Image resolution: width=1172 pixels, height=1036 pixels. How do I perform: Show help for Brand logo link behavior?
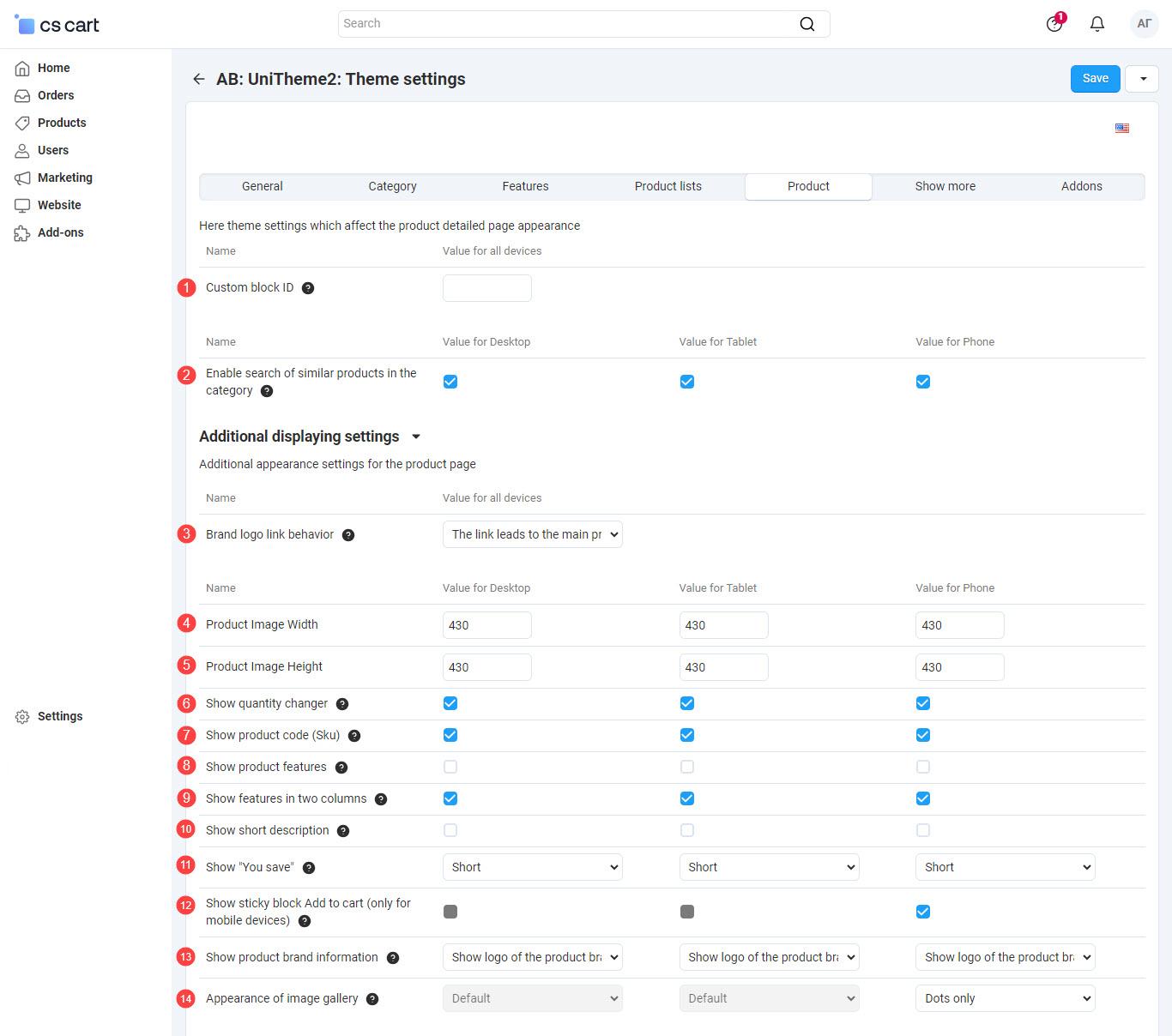click(x=348, y=535)
